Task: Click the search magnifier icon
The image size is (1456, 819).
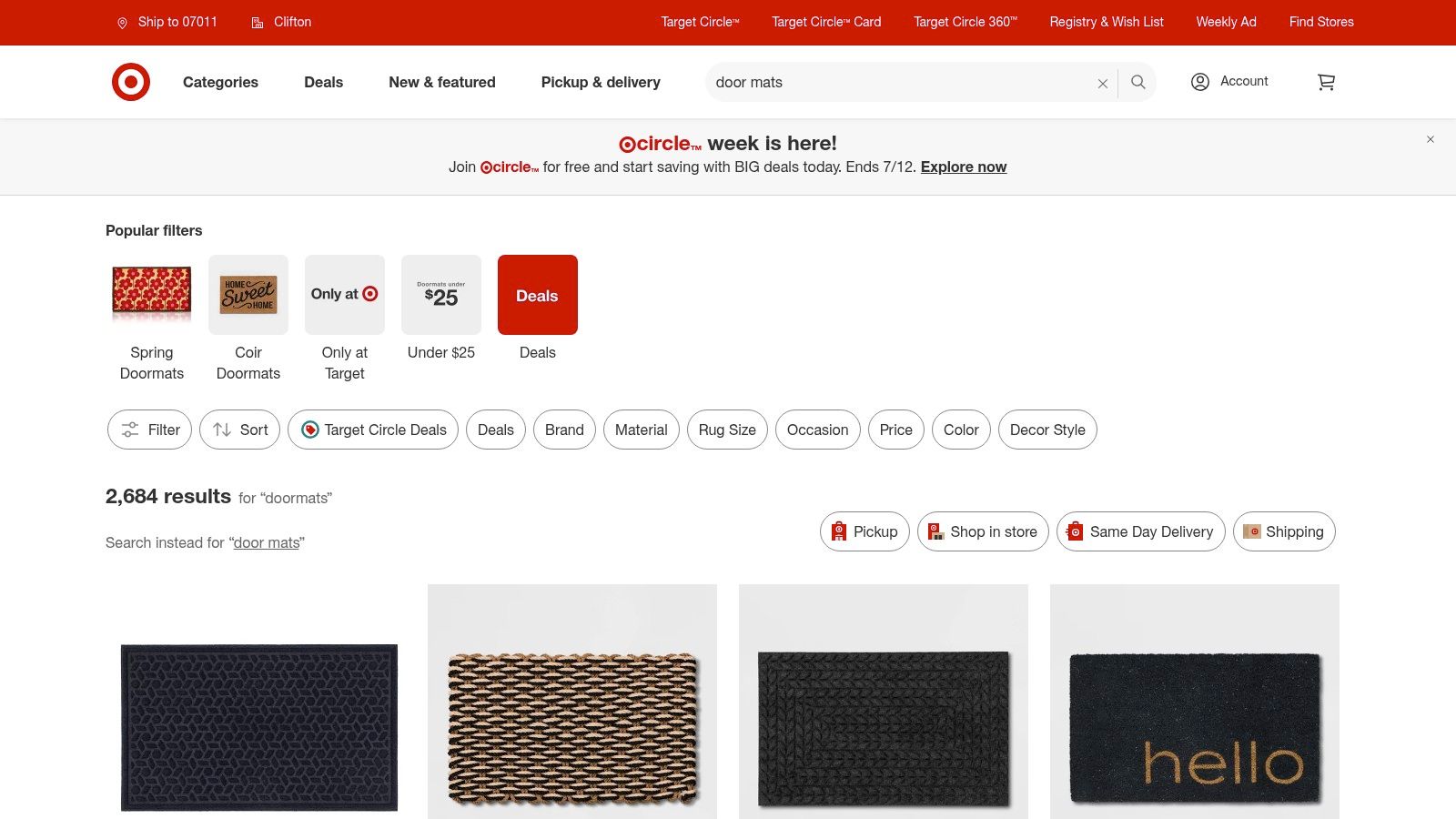Action: pos(1137,82)
